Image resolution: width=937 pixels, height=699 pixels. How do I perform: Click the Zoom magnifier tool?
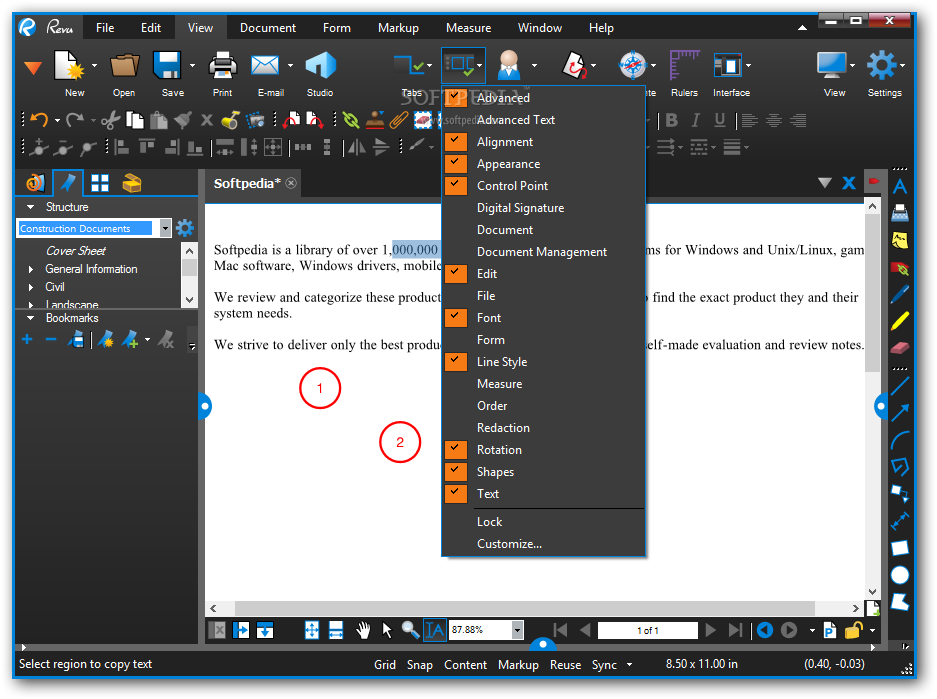click(x=410, y=630)
